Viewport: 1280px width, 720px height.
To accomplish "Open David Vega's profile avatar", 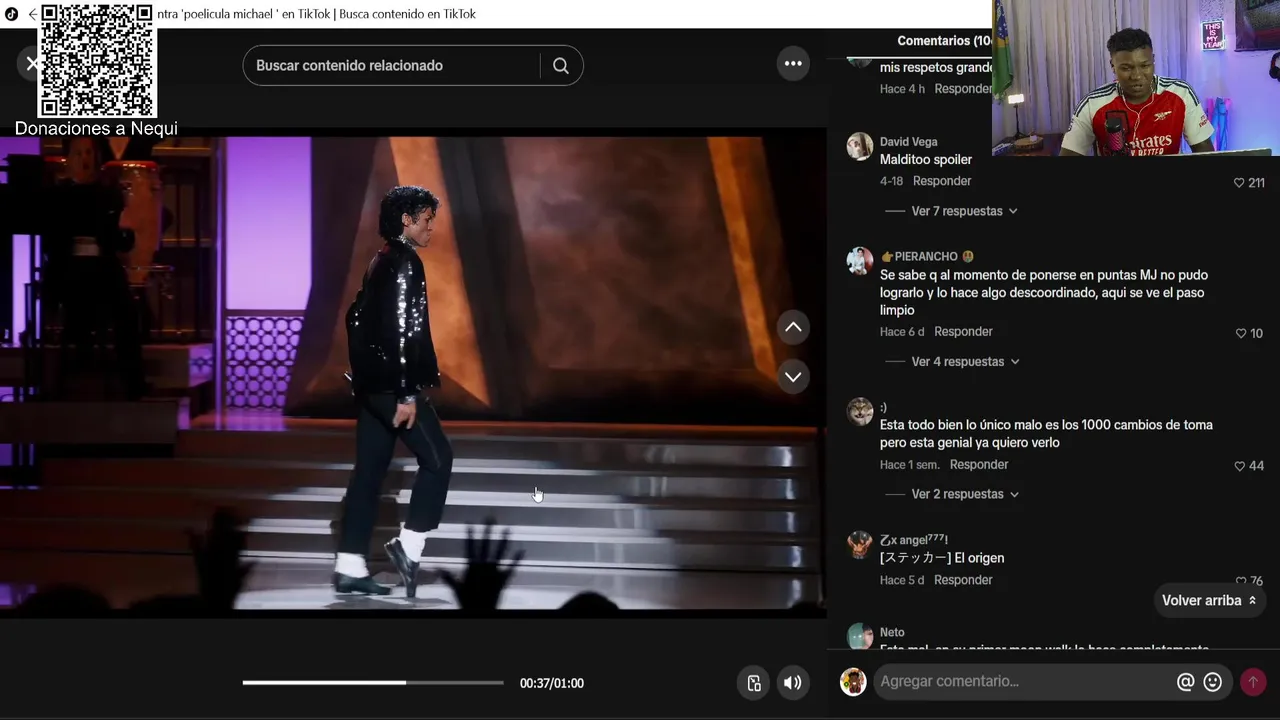I will (x=860, y=146).
